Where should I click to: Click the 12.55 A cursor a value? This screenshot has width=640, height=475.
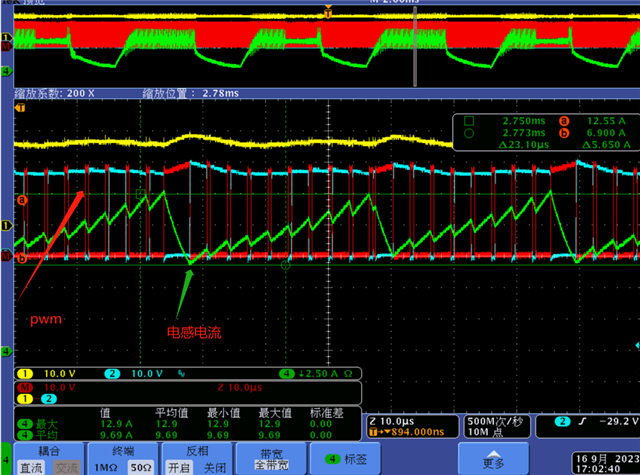click(606, 121)
